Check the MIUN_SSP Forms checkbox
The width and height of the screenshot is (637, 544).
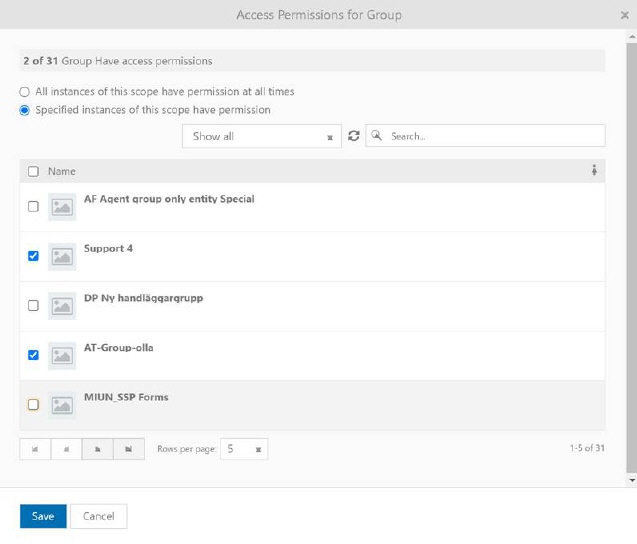[x=33, y=405]
